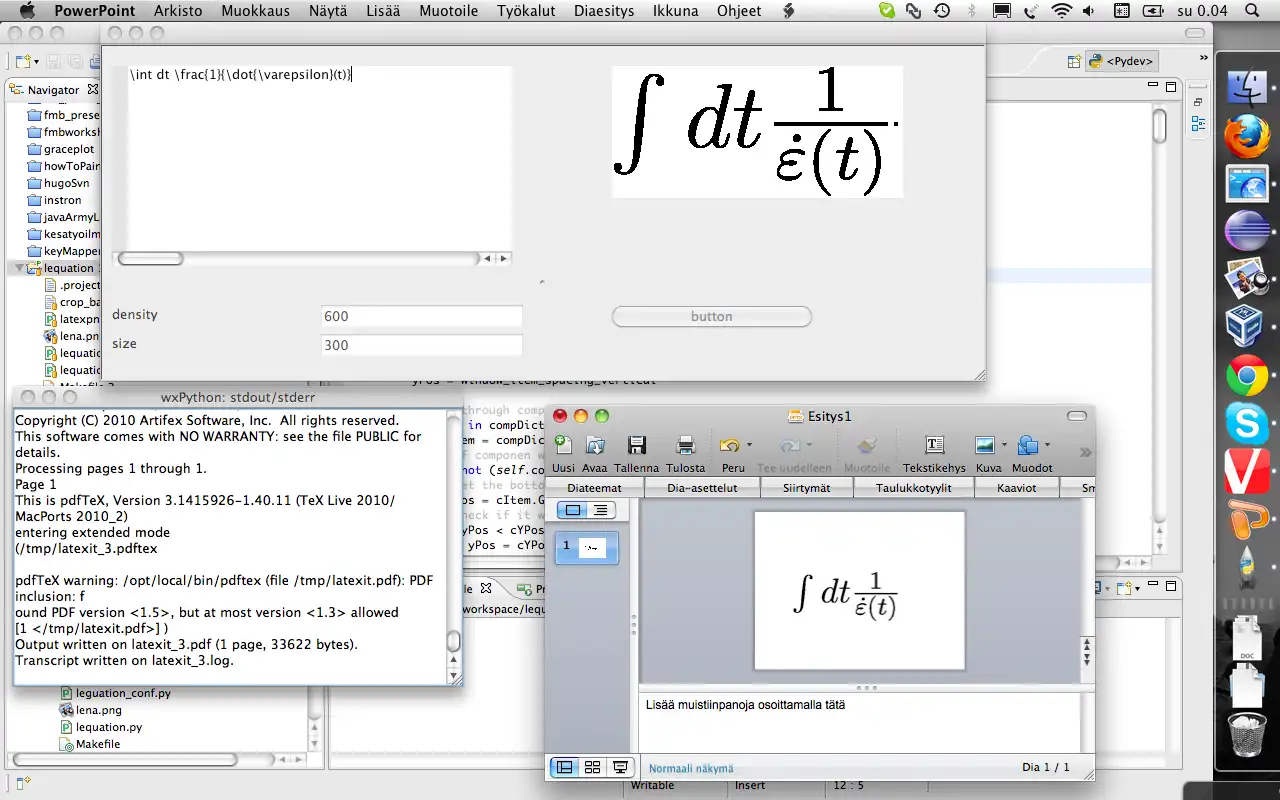Image resolution: width=1280 pixels, height=800 pixels.
Task: Click the Tallenna floppy disk icon
Action: (636, 445)
